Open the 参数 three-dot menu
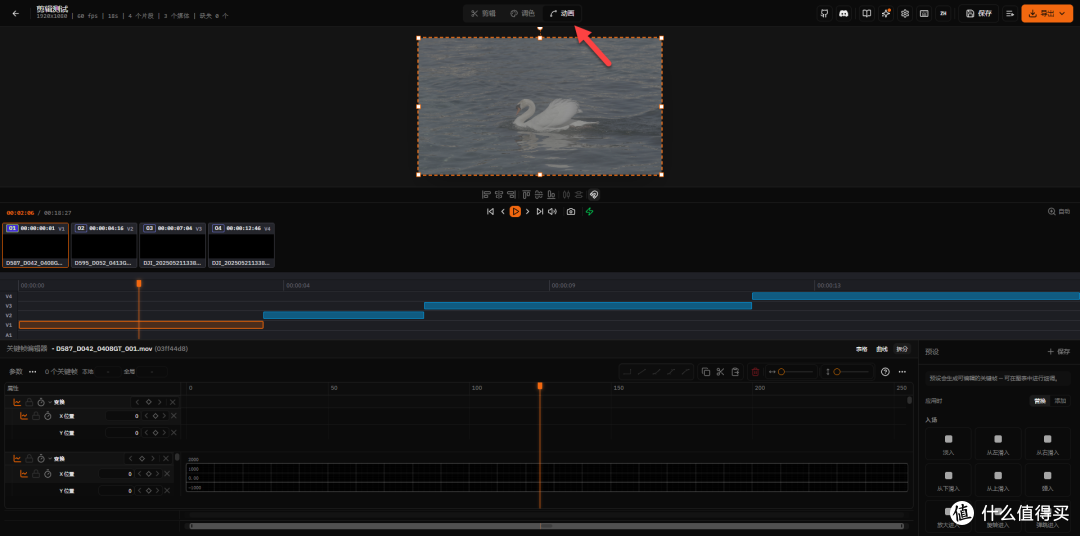1080x536 pixels. pyautogui.click(x=32, y=371)
